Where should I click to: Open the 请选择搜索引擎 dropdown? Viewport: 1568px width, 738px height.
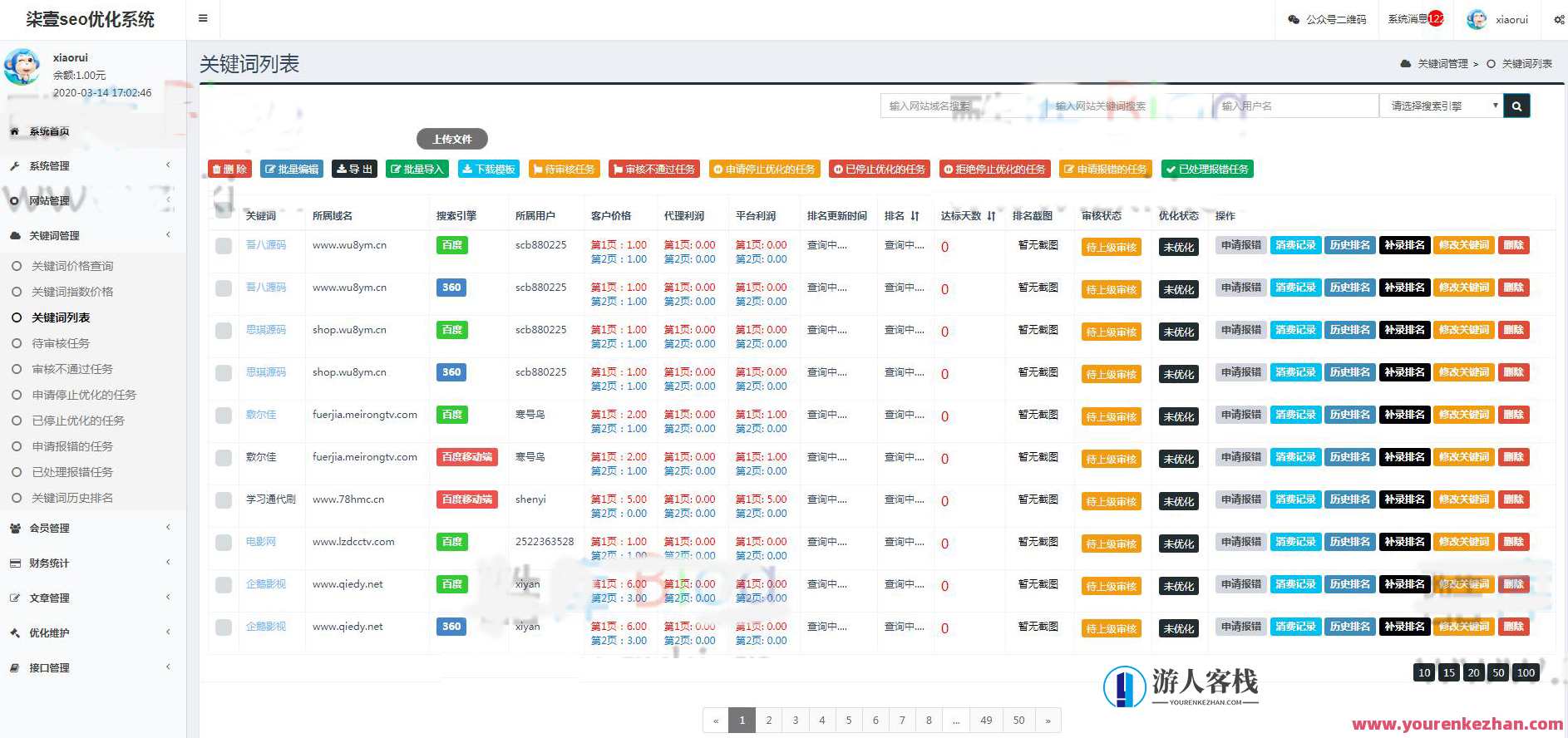point(1442,106)
